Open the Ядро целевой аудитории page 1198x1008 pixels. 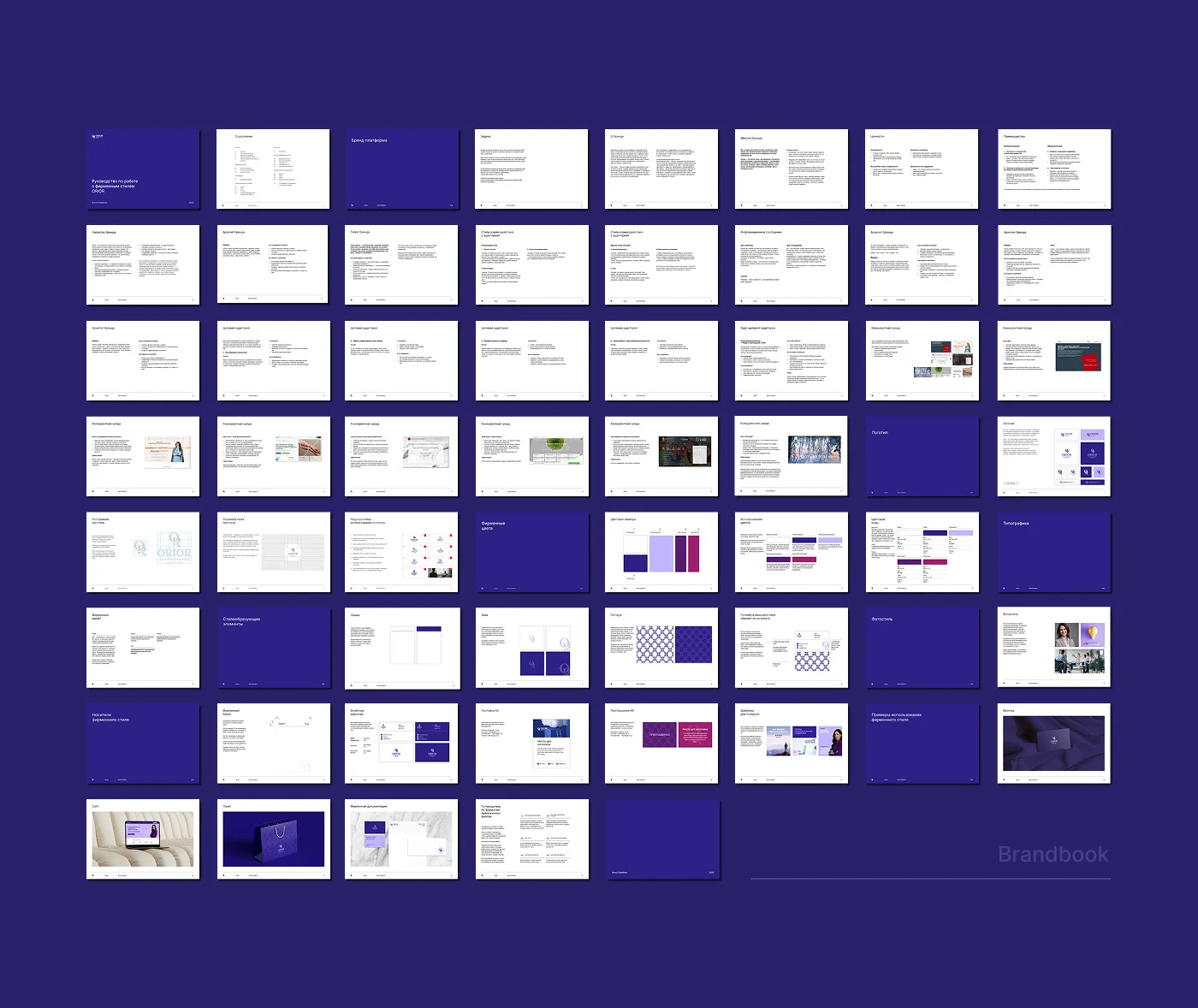coord(792,360)
